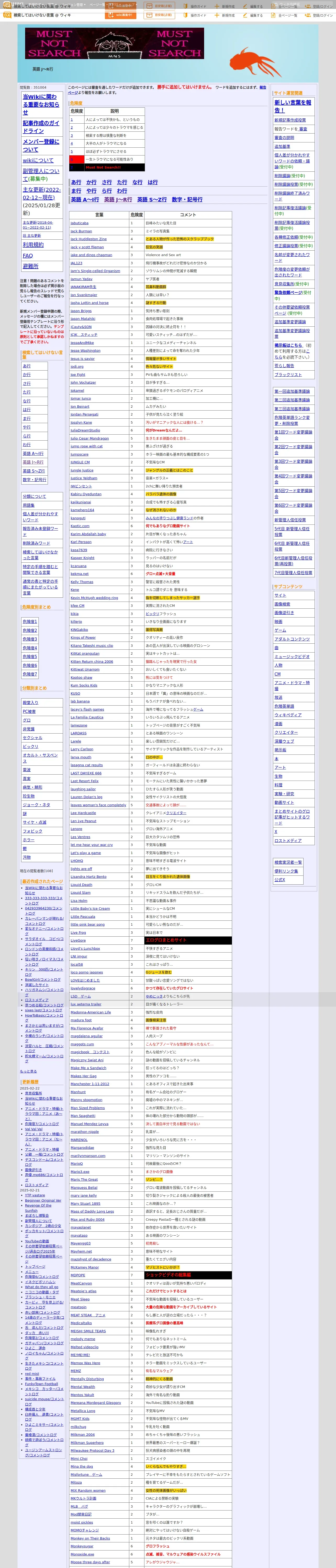Open the 新規作成 menu in the toolbar
The image size is (336, 1568).
(226, 15)
